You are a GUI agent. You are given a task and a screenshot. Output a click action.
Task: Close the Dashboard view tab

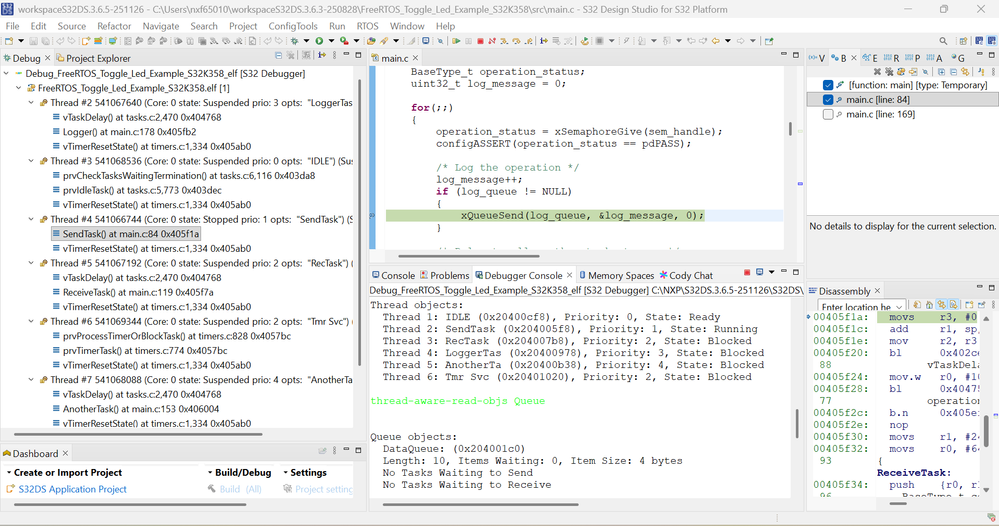point(65,453)
